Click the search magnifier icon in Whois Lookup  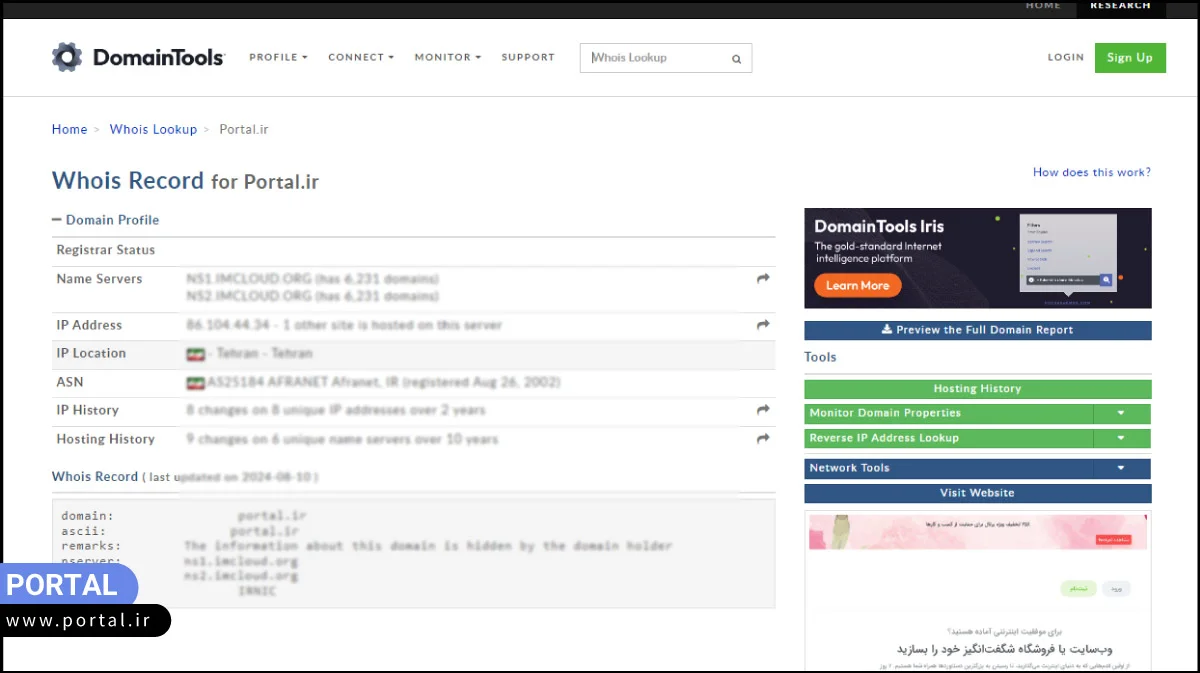tap(736, 59)
